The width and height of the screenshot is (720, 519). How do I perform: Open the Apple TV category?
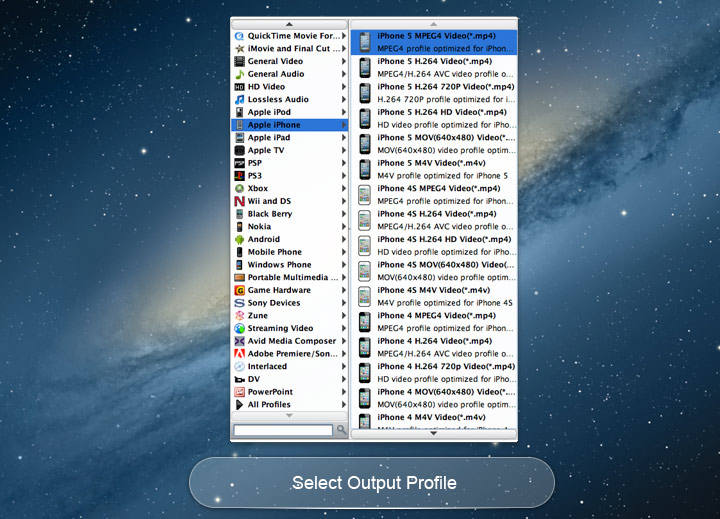pos(289,150)
